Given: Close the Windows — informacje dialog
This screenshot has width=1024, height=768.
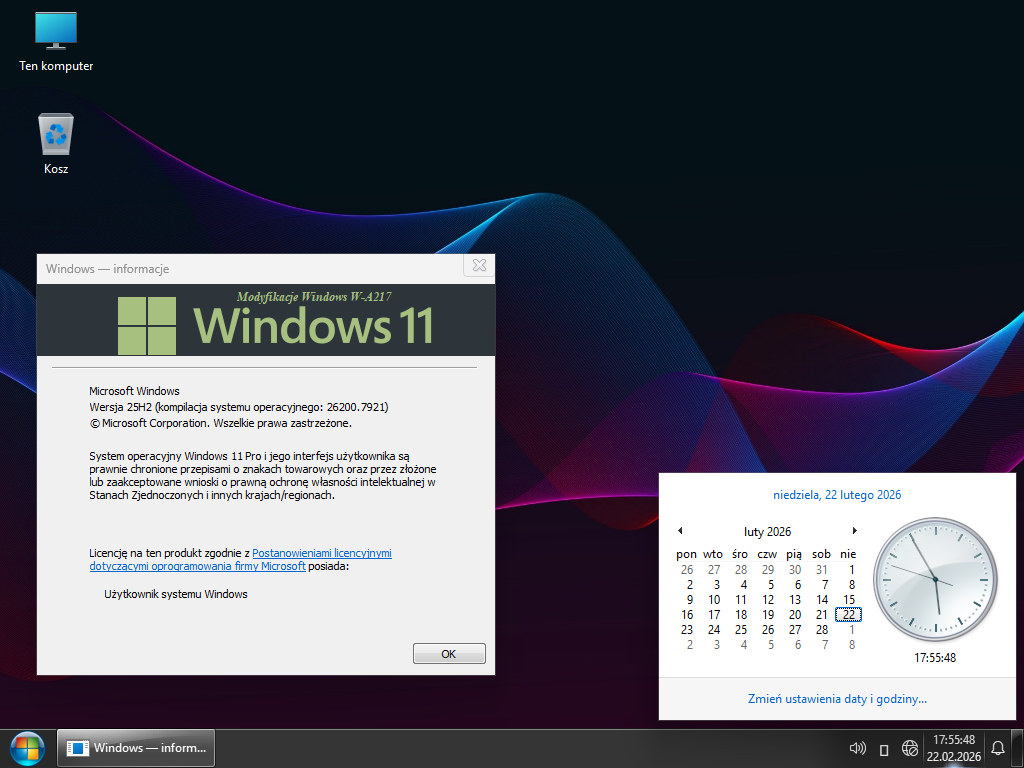Looking at the screenshot, I should (479, 266).
